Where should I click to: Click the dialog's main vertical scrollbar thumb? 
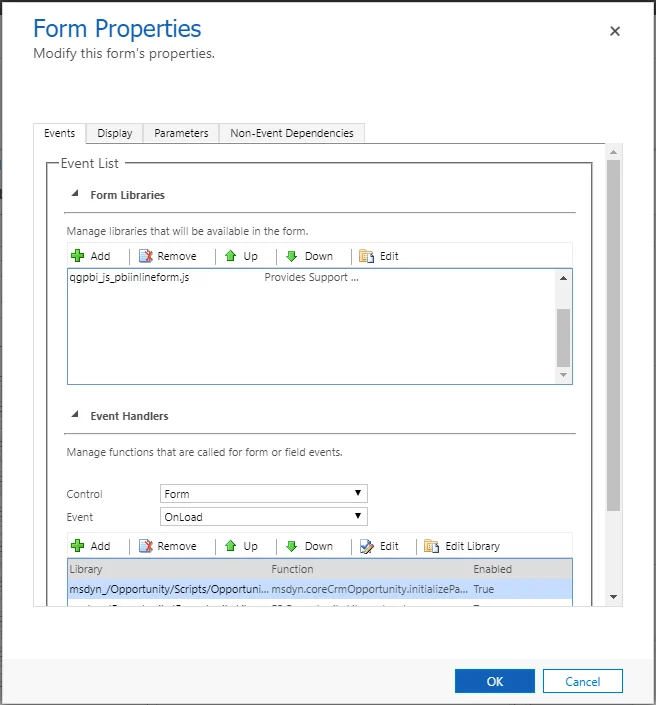pos(613,335)
